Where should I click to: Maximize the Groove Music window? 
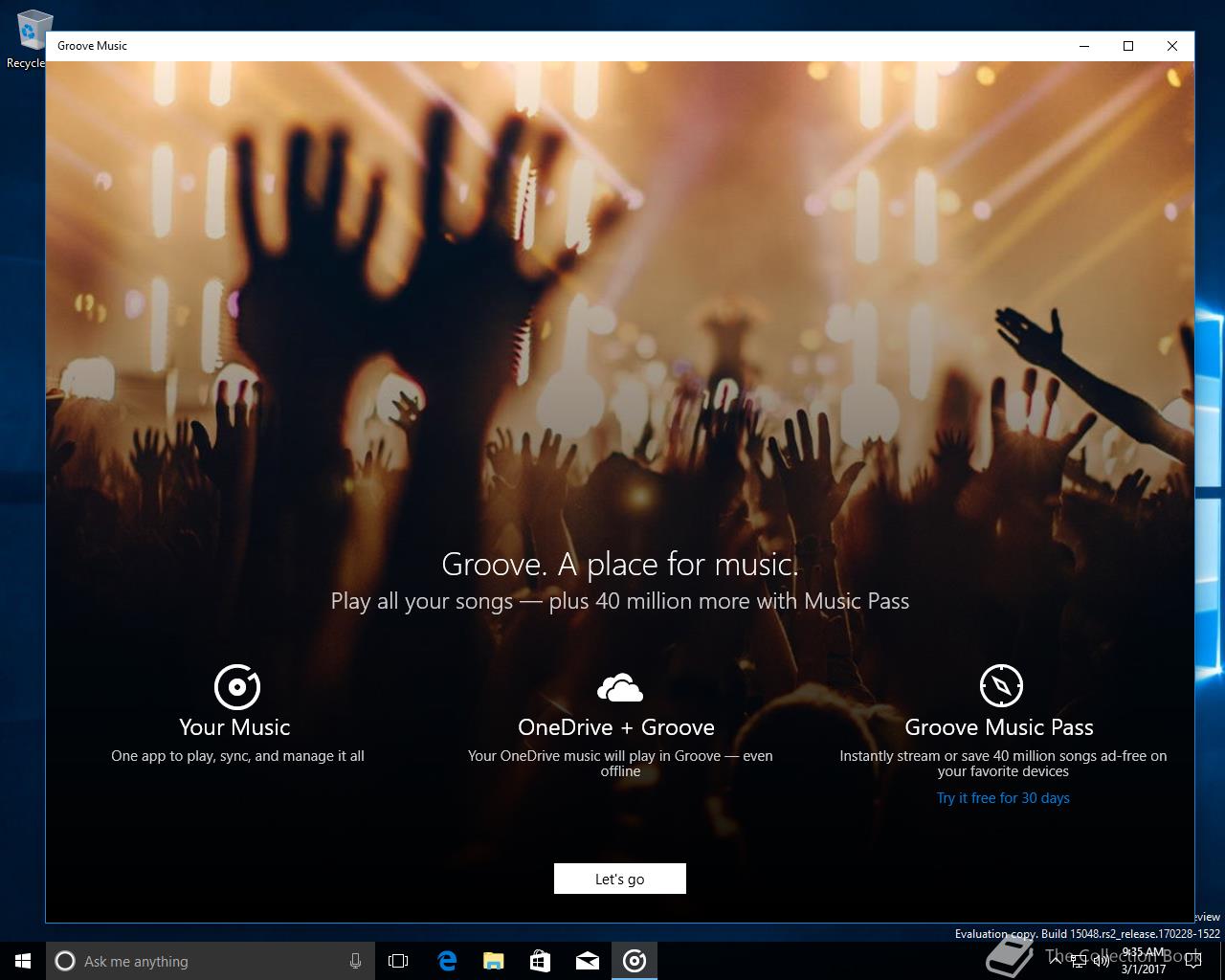tap(1128, 46)
